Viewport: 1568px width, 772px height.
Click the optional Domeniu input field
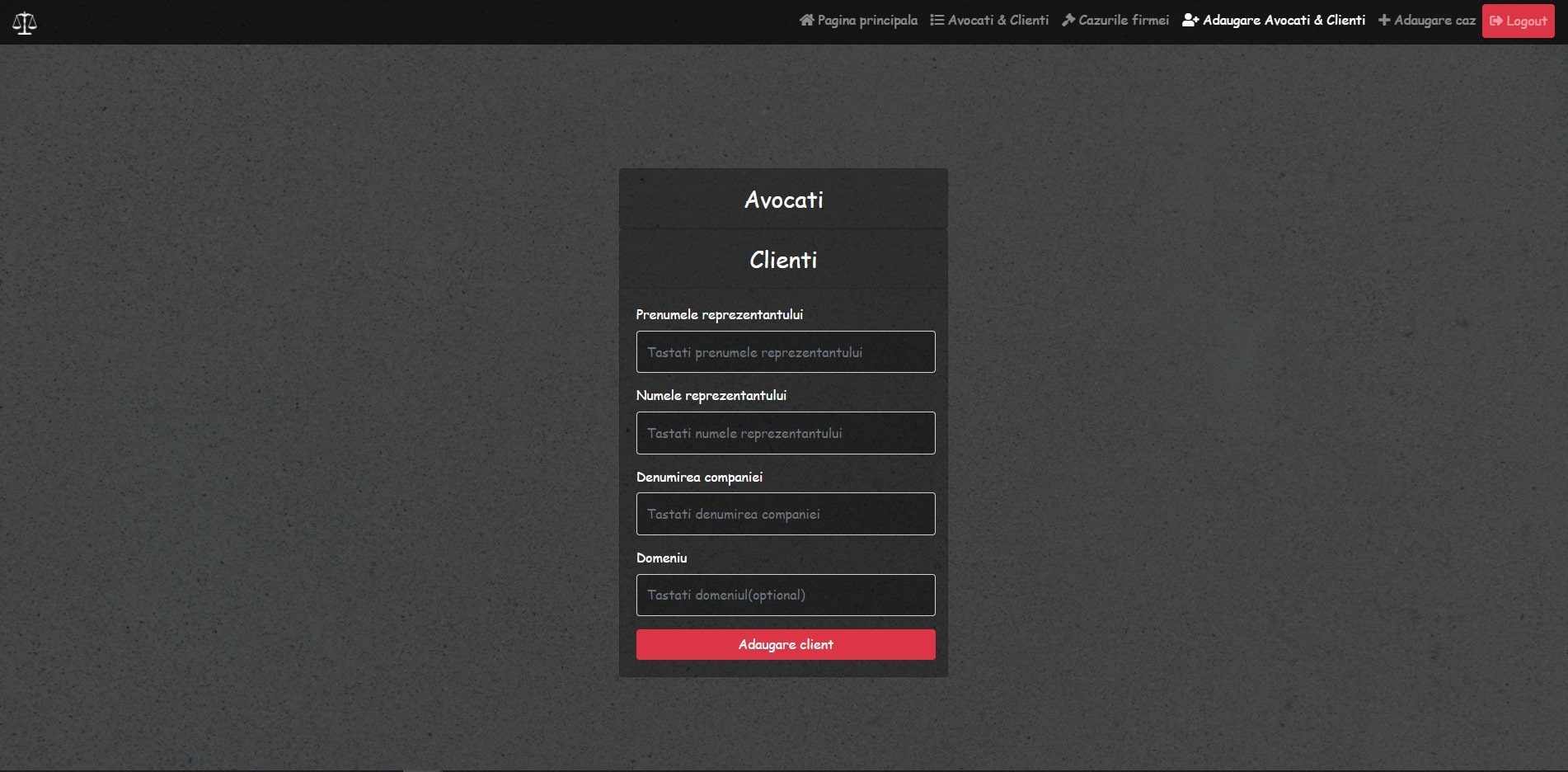tap(785, 595)
